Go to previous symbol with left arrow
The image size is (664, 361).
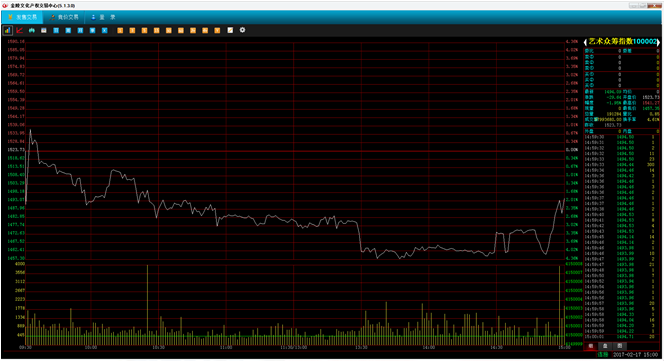(585, 42)
